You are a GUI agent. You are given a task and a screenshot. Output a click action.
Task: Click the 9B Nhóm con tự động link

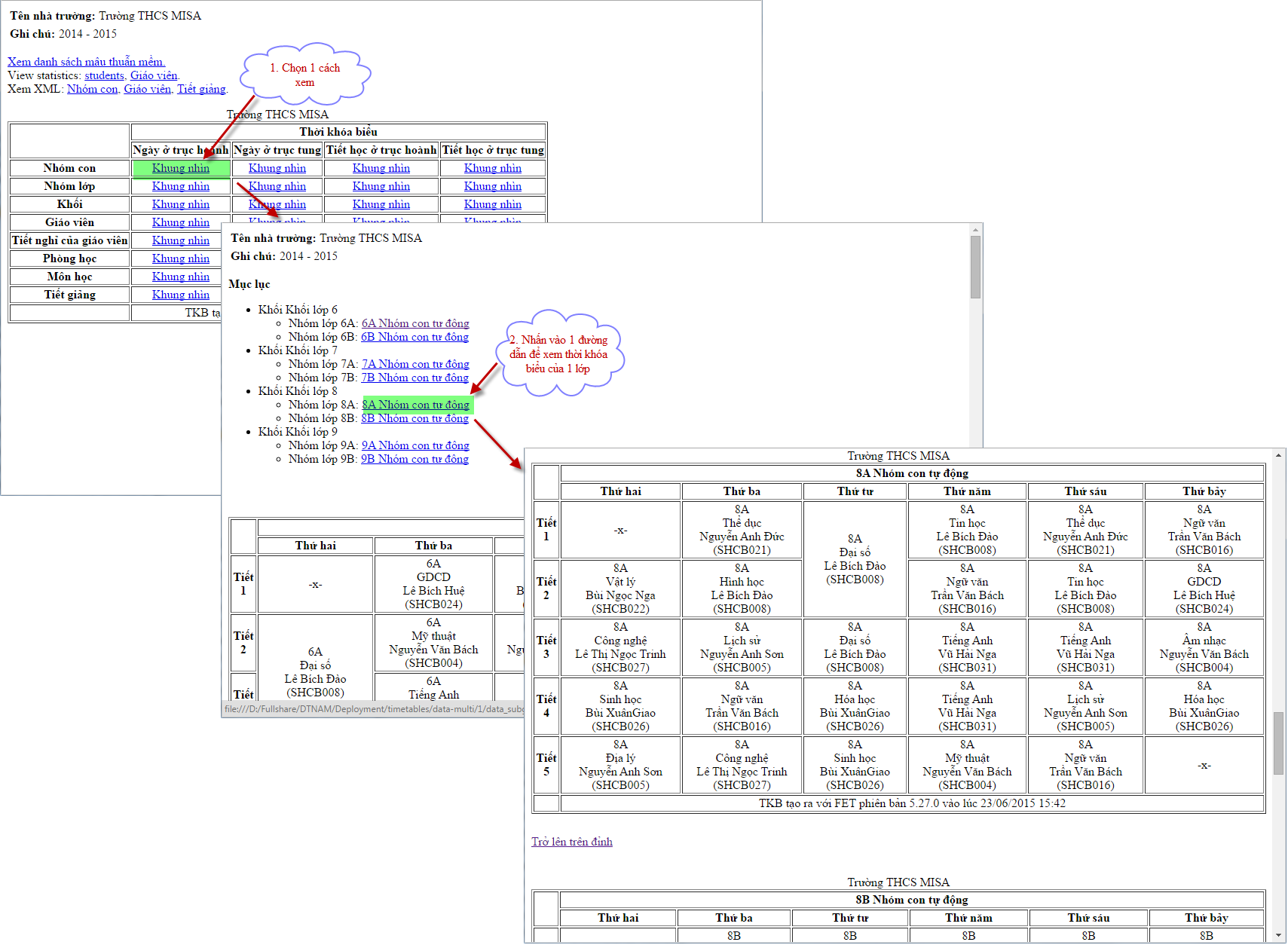click(415, 459)
